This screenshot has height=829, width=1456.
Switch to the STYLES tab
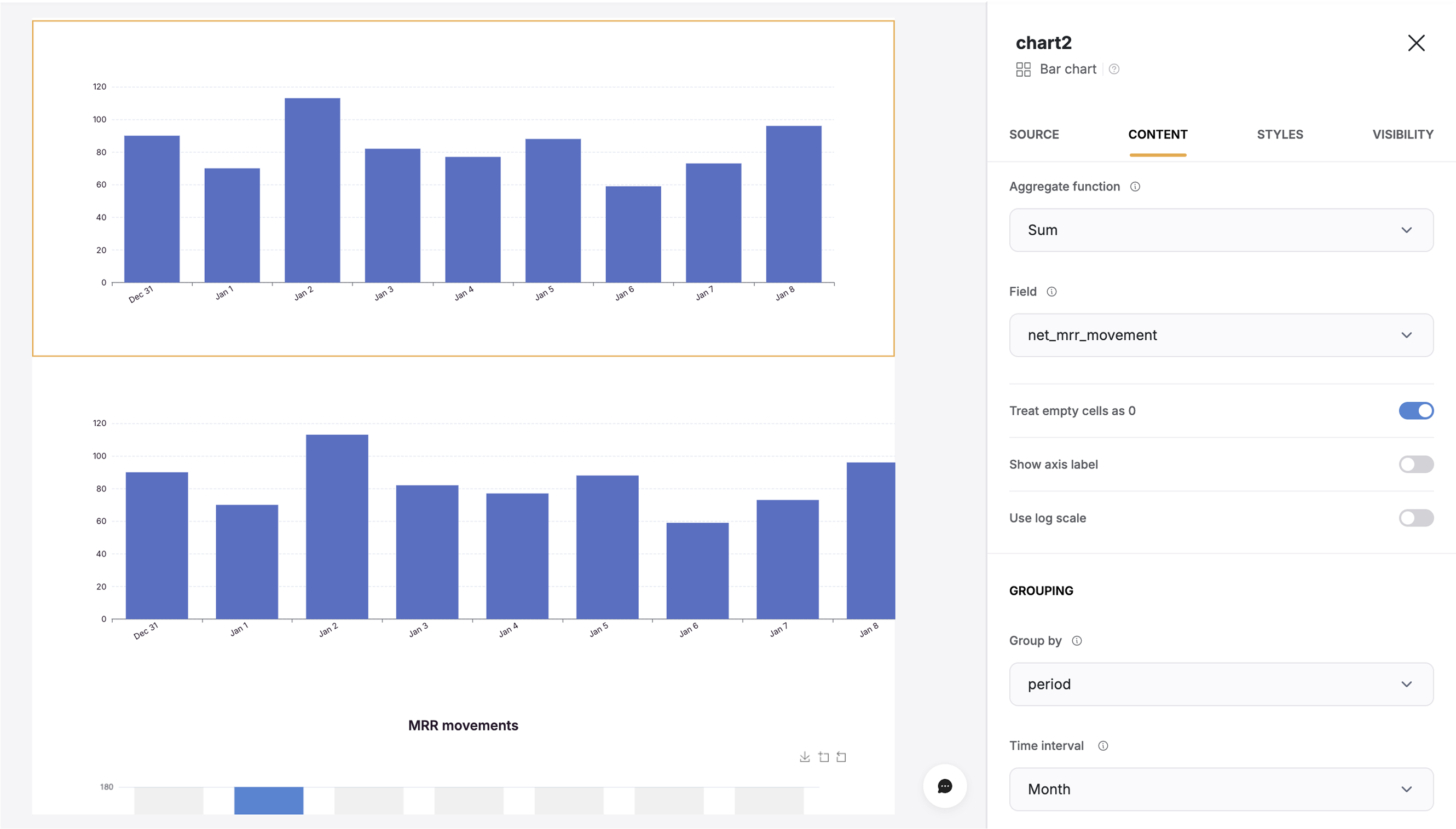pos(1280,135)
